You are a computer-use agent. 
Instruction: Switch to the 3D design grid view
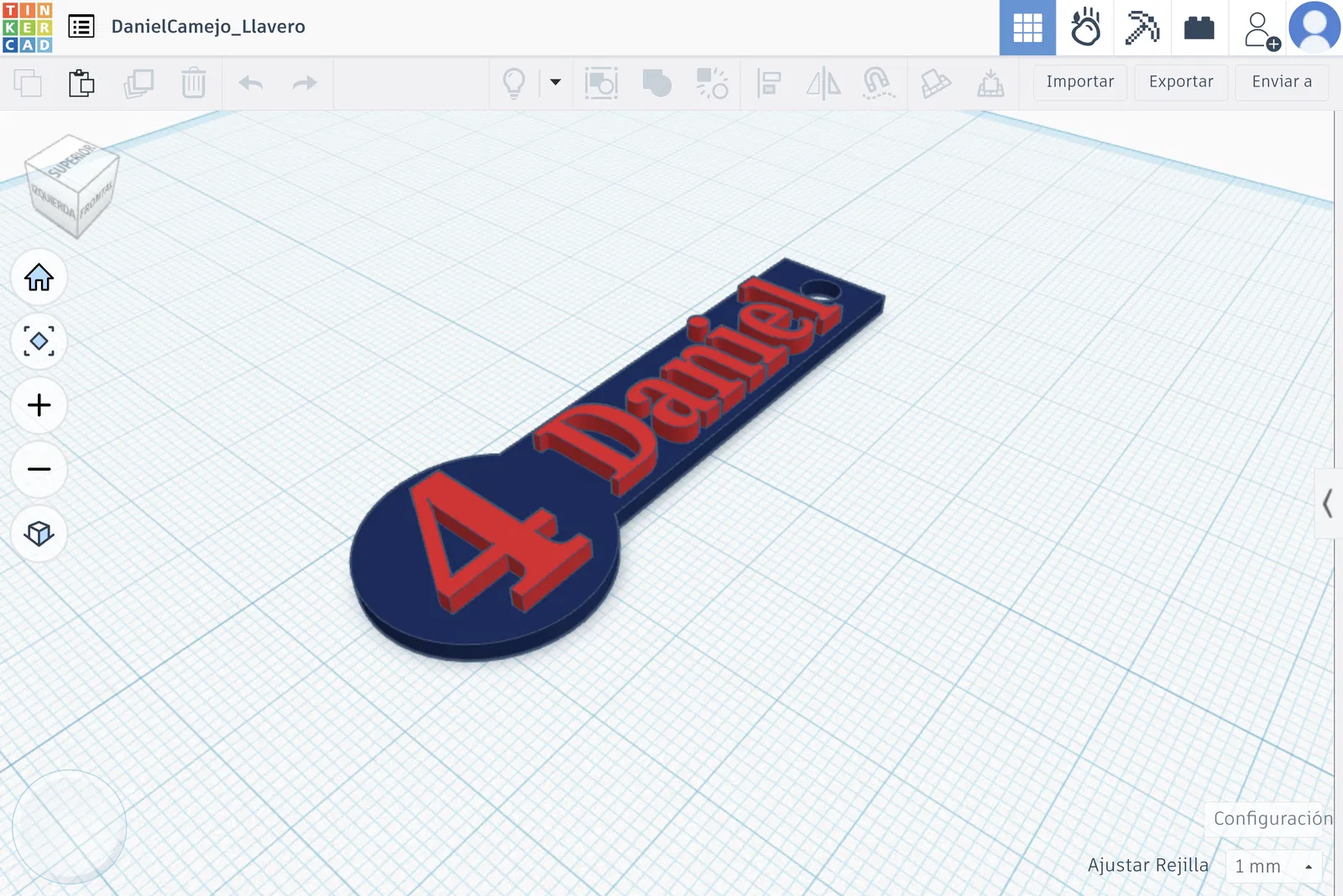point(1027,28)
